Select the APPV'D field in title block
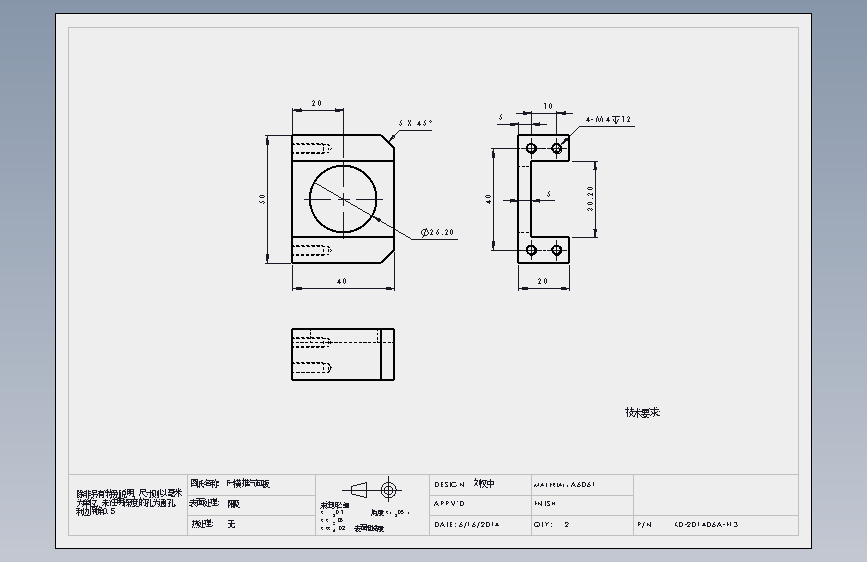The image size is (867, 562). point(480,505)
